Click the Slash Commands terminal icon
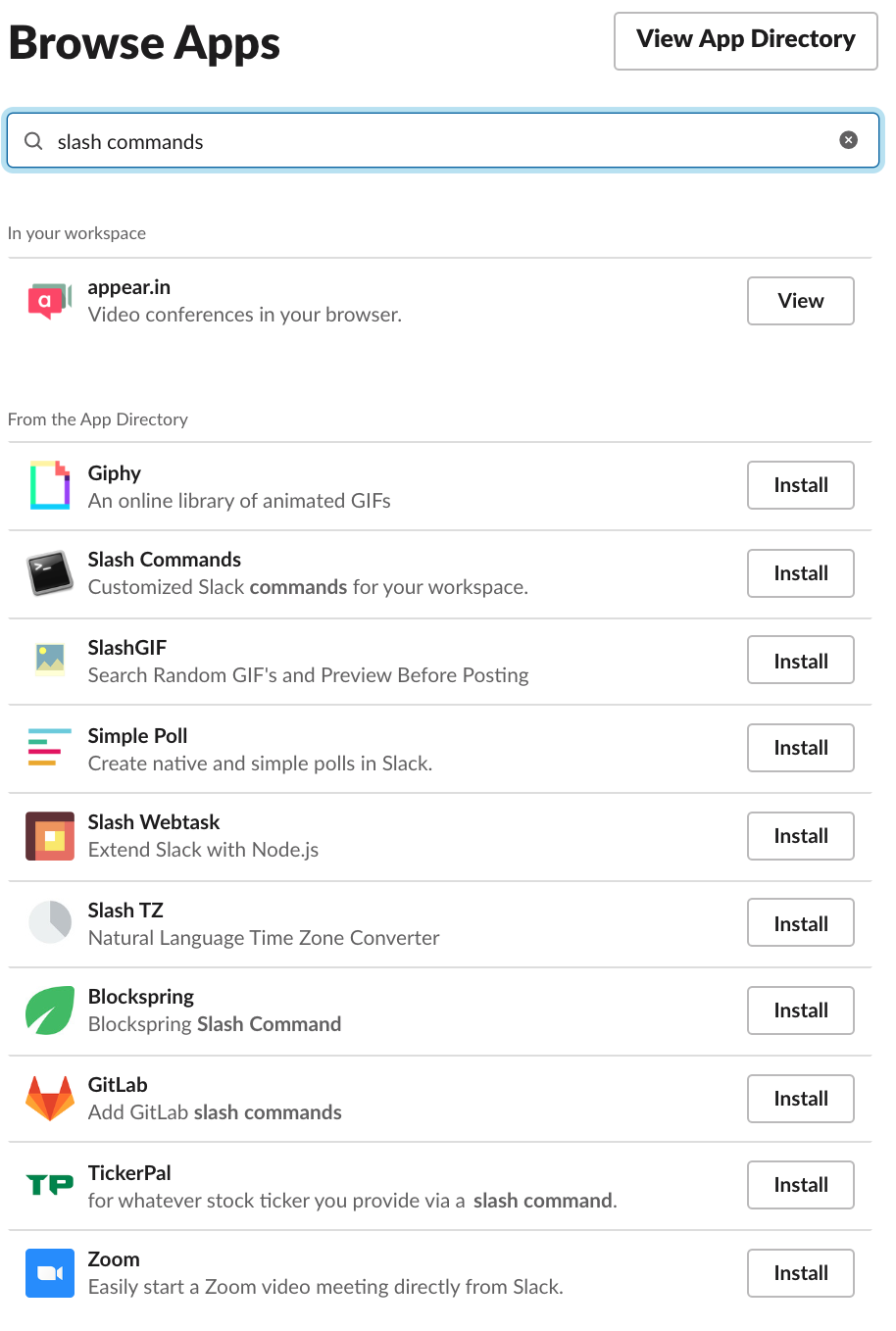896x1331 pixels. click(49, 573)
